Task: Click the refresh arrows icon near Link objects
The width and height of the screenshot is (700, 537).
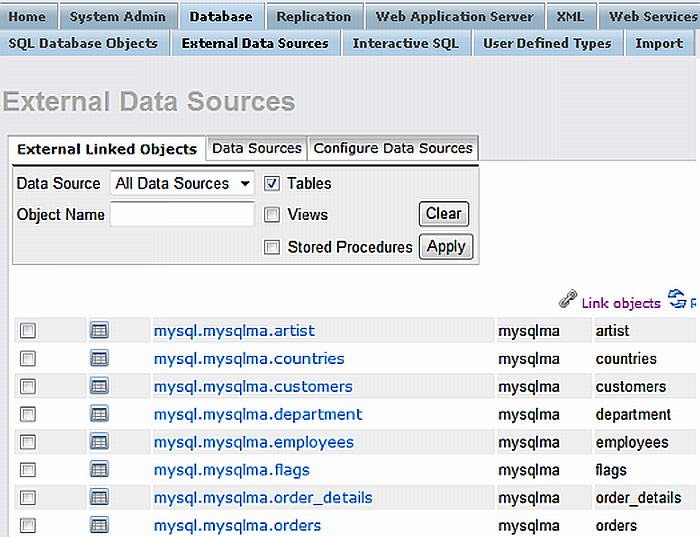Action: [x=677, y=299]
